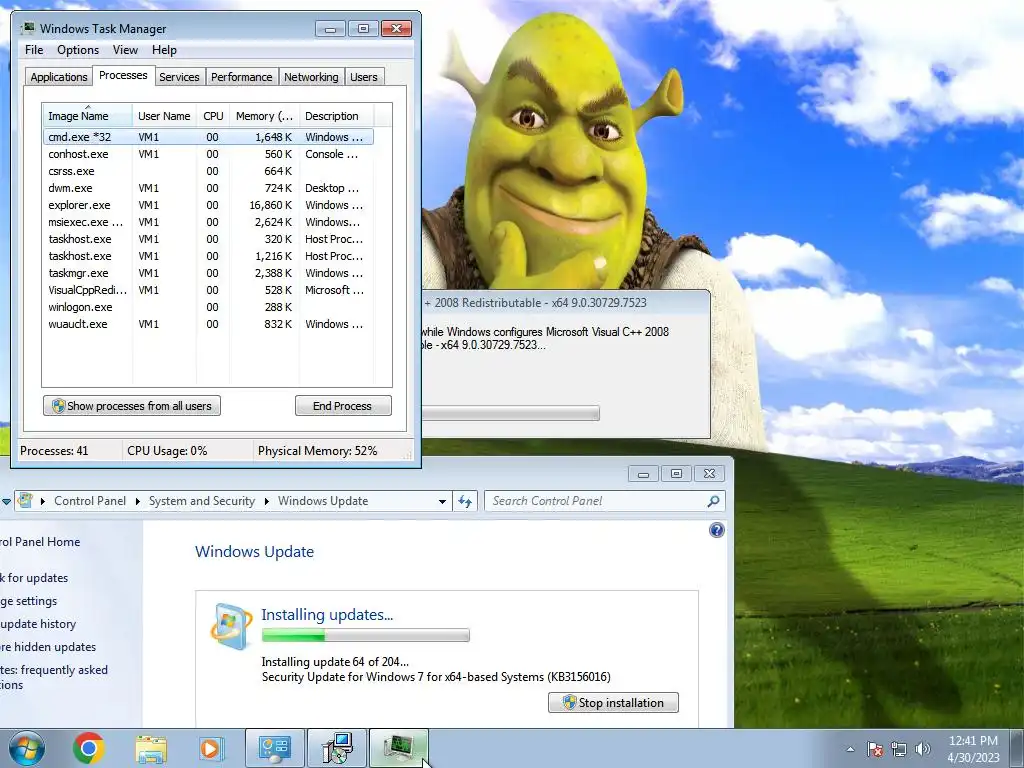Switch to the Networking tab
Viewport: 1024px width, 768px height.
(311, 77)
